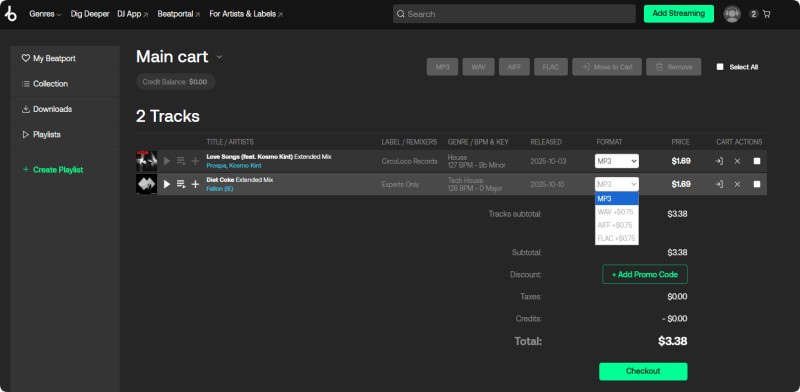Add Love Songs to the queue

[181, 161]
